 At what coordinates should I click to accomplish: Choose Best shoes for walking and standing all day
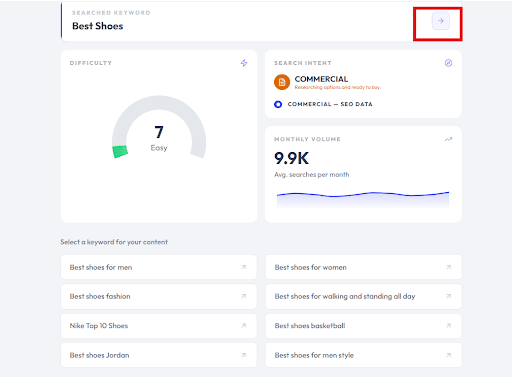click(x=363, y=296)
